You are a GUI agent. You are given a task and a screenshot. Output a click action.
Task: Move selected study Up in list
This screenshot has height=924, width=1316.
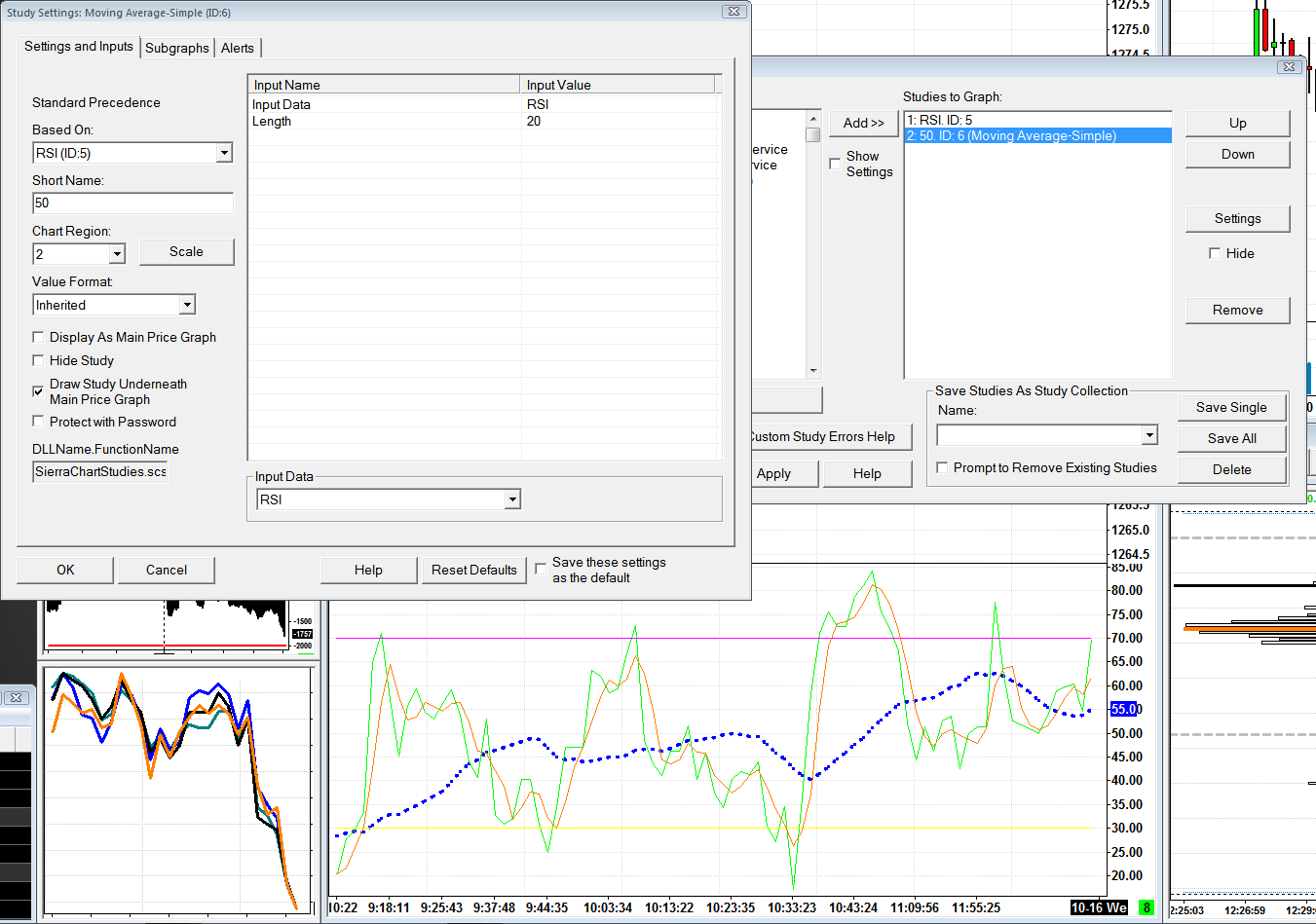[1237, 123]
